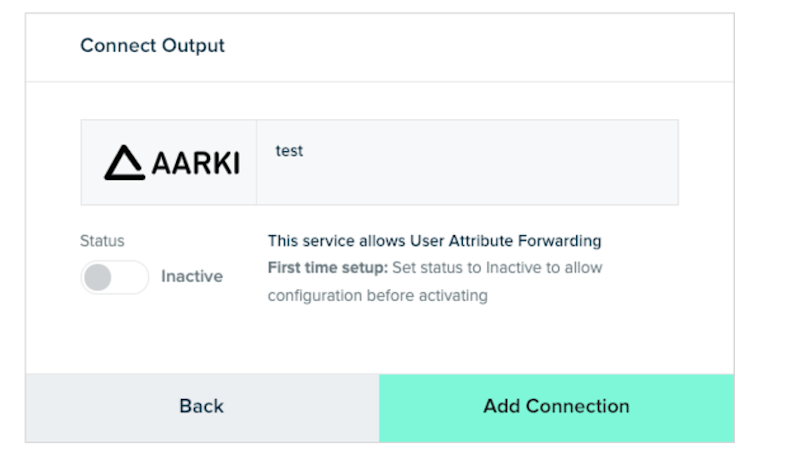This screenshot has height=454, width=800.
Task: Click the Connect Output dialog title
Action: (152, 45)
